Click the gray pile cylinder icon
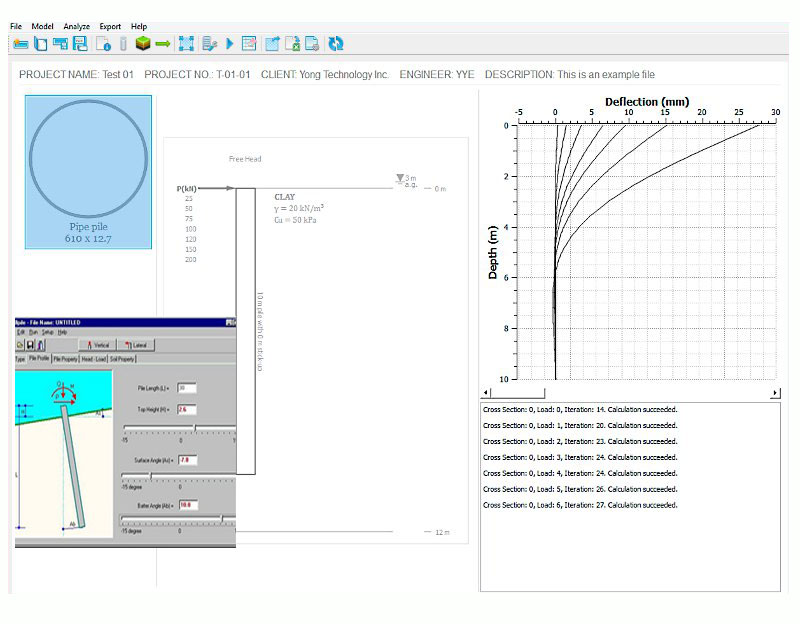The image size is (800, 624). pyautogui.click(x=123, y=43)
